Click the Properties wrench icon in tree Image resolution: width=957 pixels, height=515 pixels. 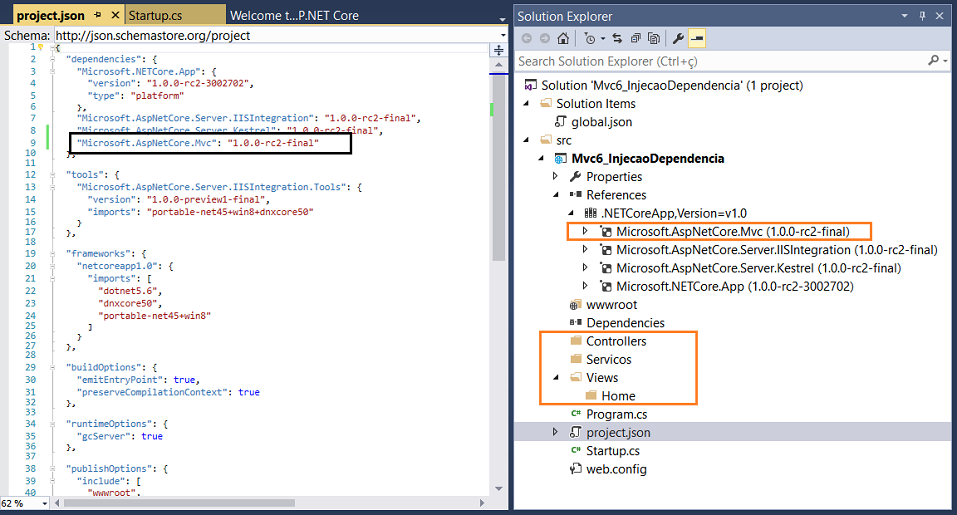pos(575,176)
